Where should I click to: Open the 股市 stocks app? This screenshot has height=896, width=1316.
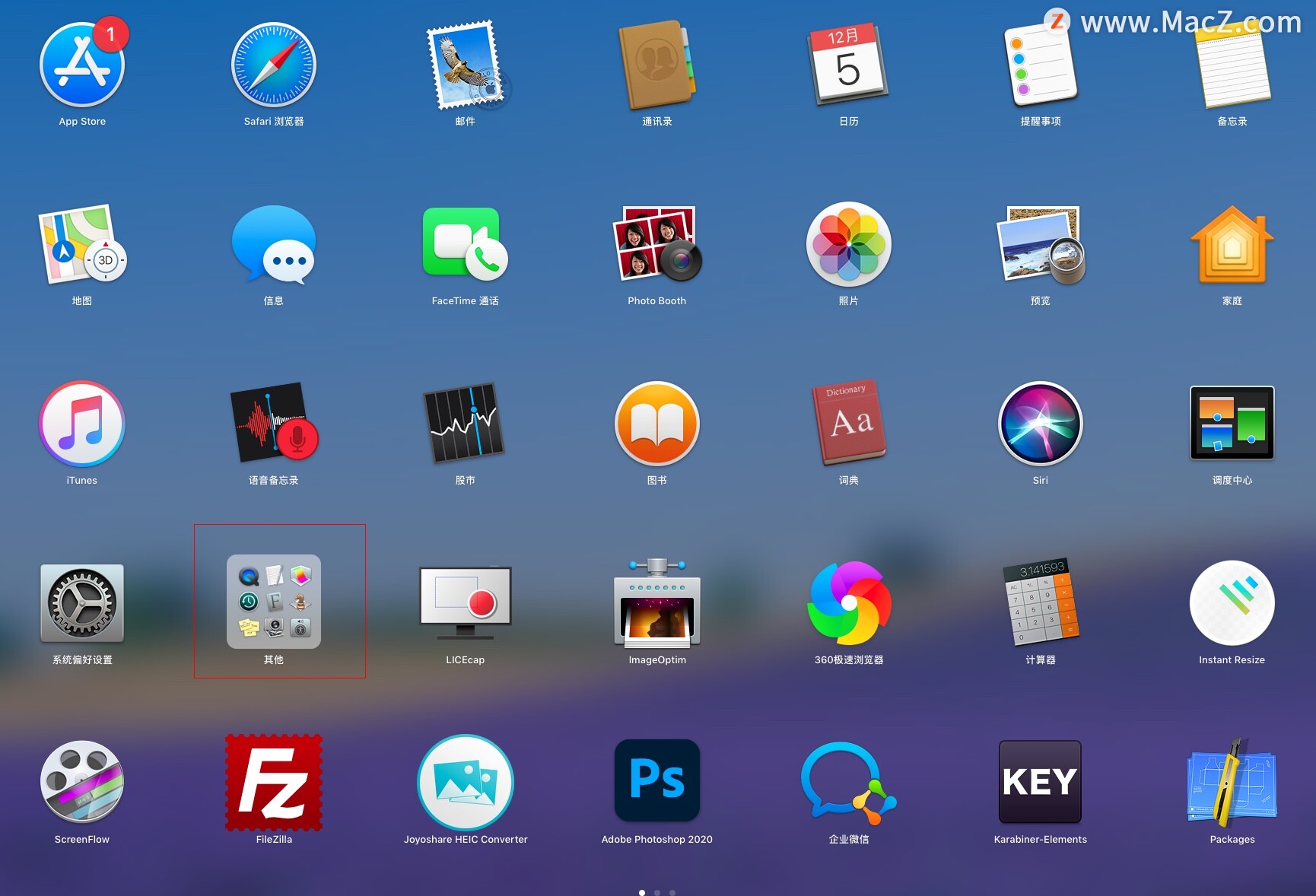pyautogui.click(x=466, y=424)
